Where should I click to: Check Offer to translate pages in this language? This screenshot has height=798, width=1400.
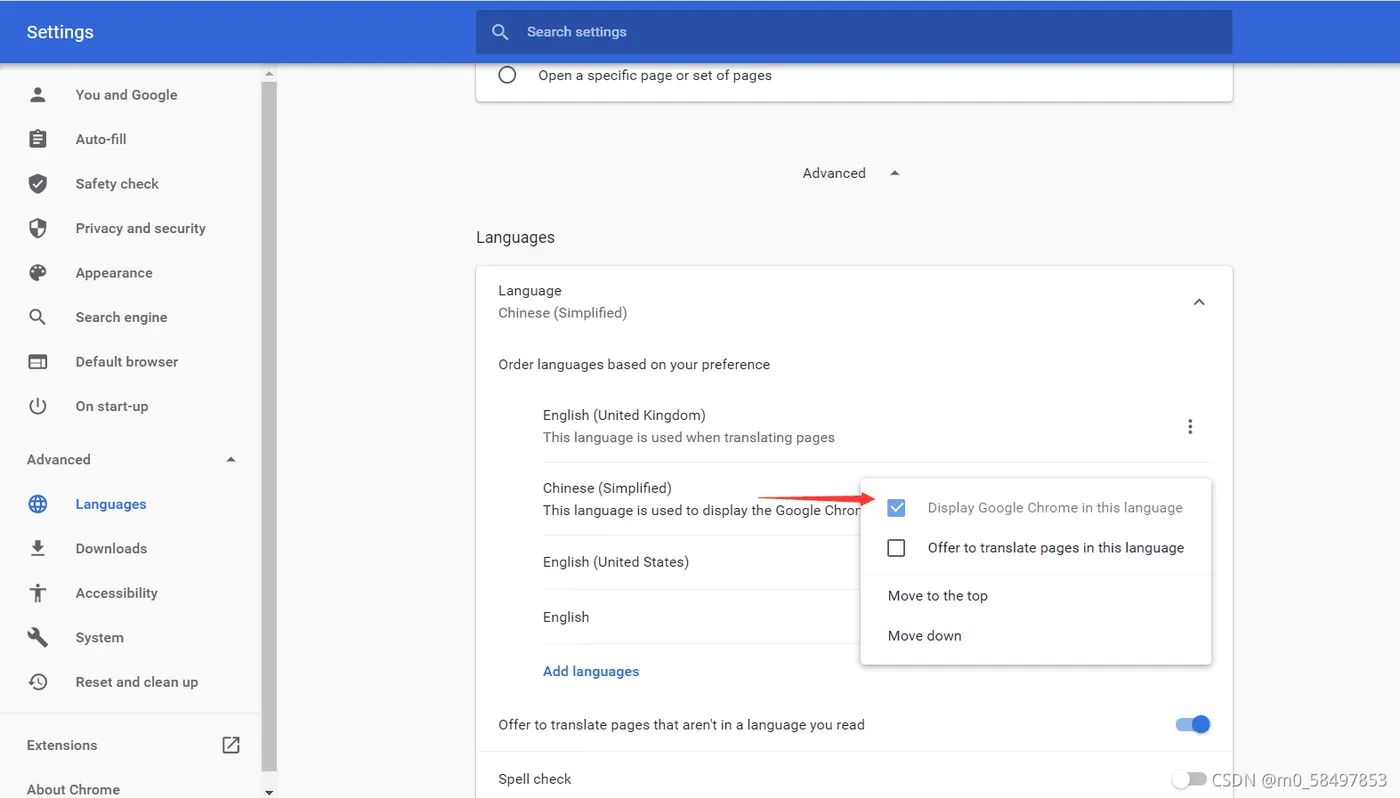point(896,548)
